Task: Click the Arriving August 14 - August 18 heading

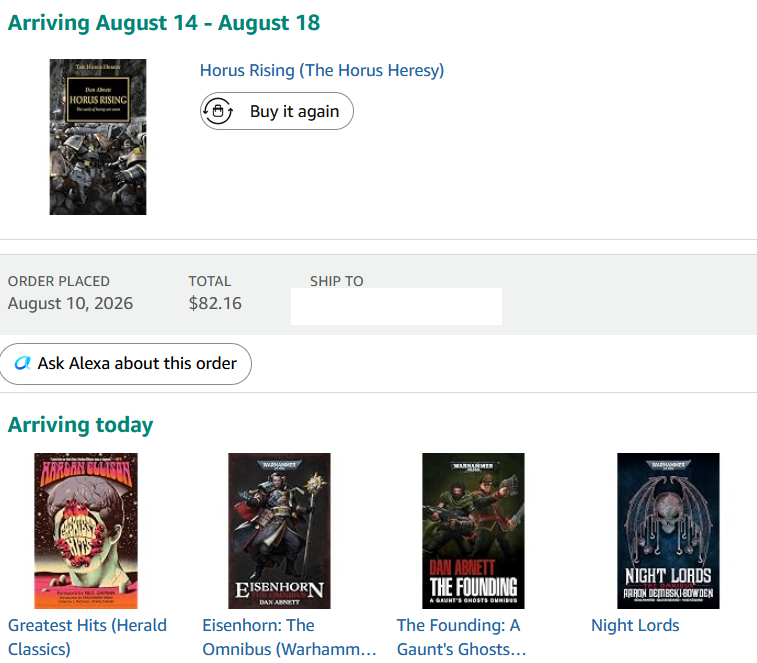Action: pyautogui.click(x=164, y=23)
